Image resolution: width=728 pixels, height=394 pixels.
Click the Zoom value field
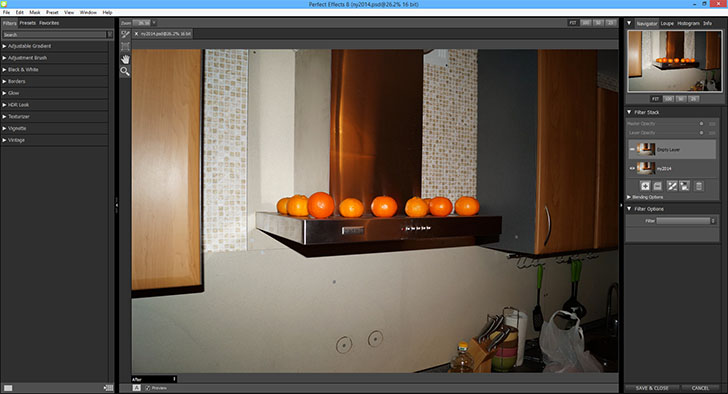(x=142, y=23)
